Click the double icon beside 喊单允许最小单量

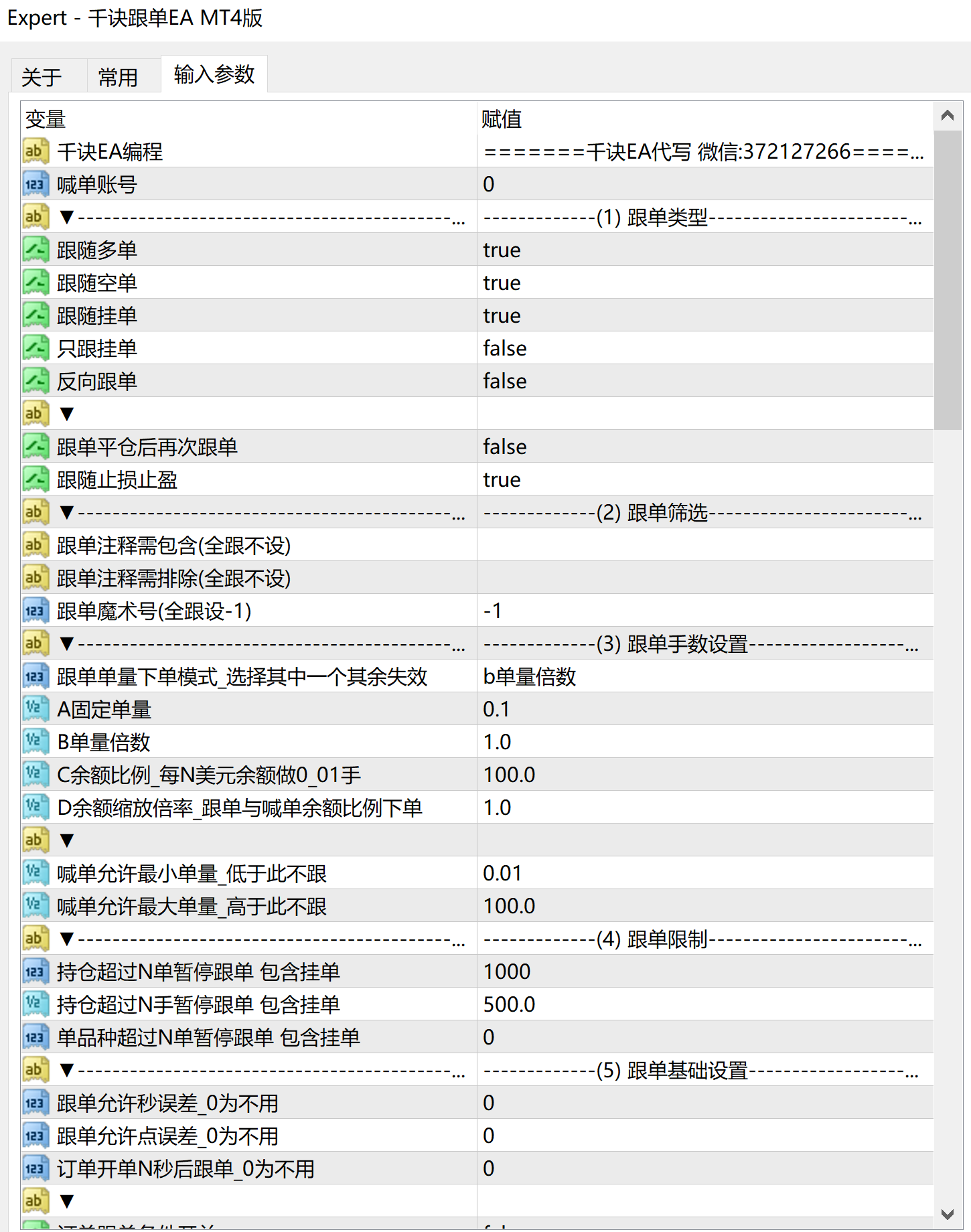tap(35, 873)
